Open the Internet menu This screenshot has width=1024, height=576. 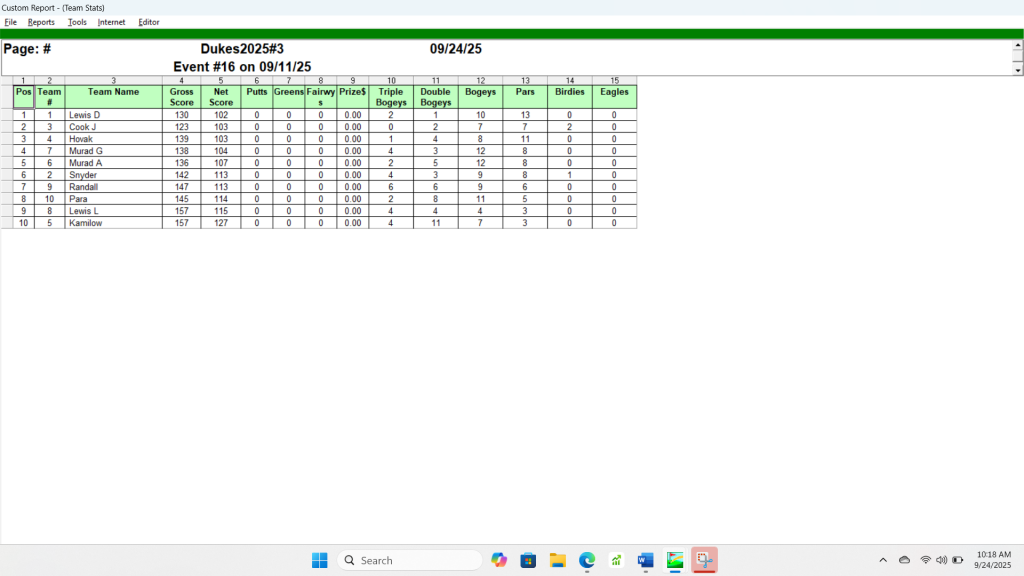112,22
